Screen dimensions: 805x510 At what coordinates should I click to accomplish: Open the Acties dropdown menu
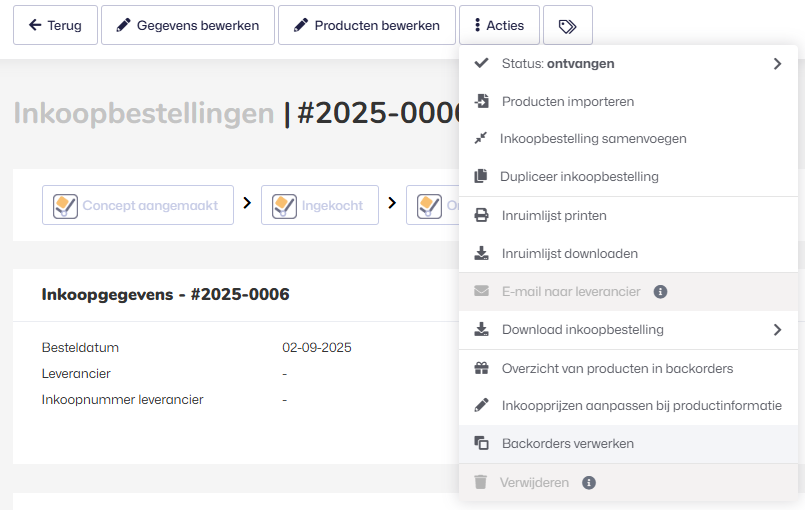tap(497, 26)
